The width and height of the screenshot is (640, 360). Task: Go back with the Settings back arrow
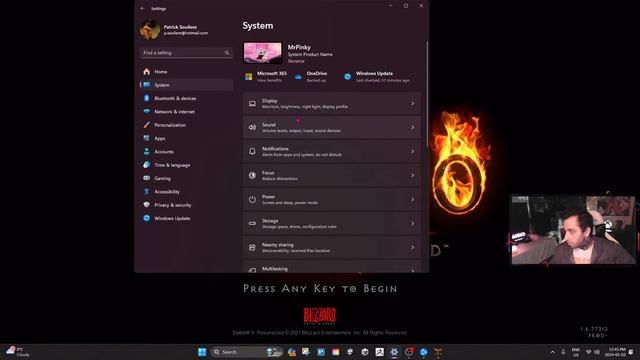(x=142, y=9)
